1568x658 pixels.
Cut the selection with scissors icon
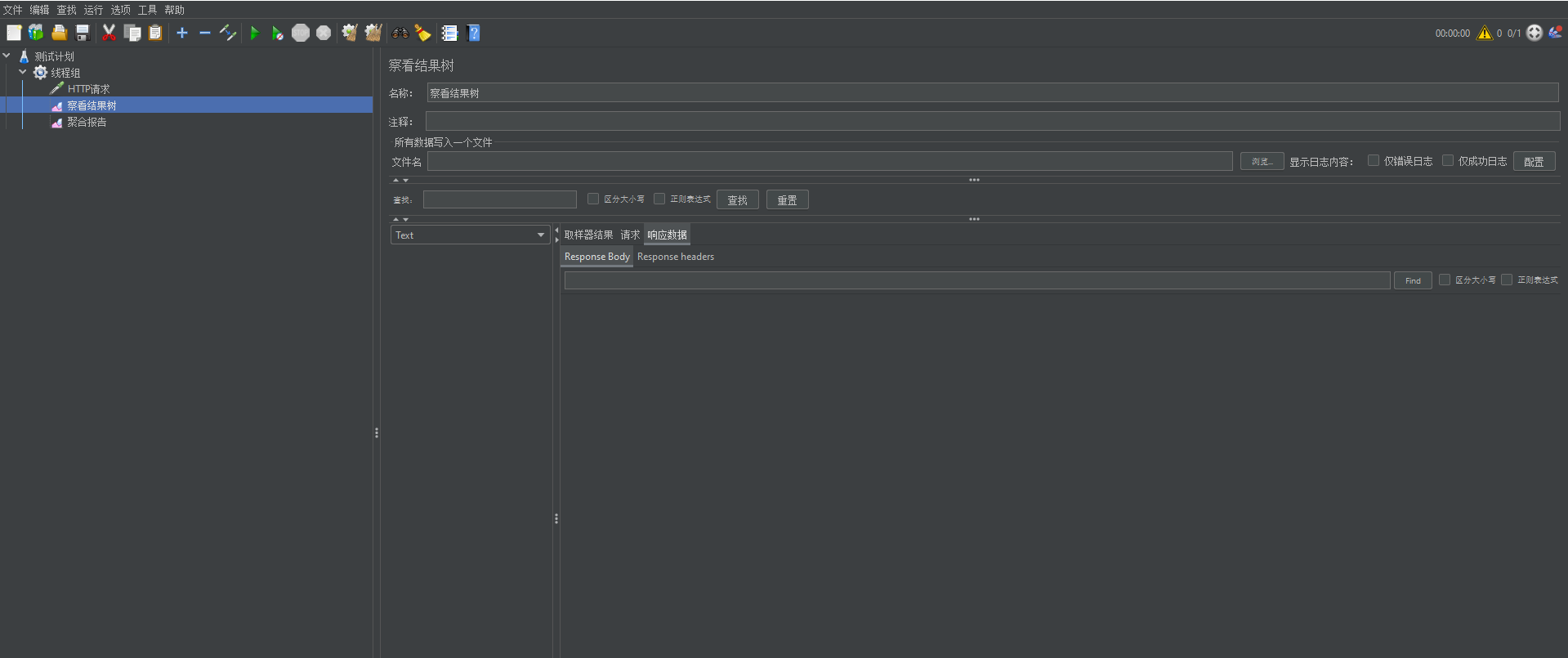109,33
